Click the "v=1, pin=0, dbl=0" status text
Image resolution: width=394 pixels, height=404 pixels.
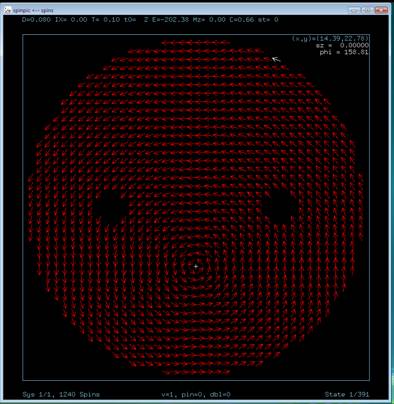pyautogui.click(x=196, y=395)
